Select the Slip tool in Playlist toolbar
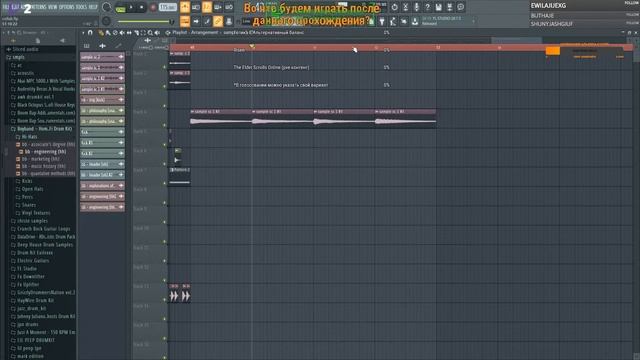This screenshot has width=640, height=360. click(x=129, y=33)
